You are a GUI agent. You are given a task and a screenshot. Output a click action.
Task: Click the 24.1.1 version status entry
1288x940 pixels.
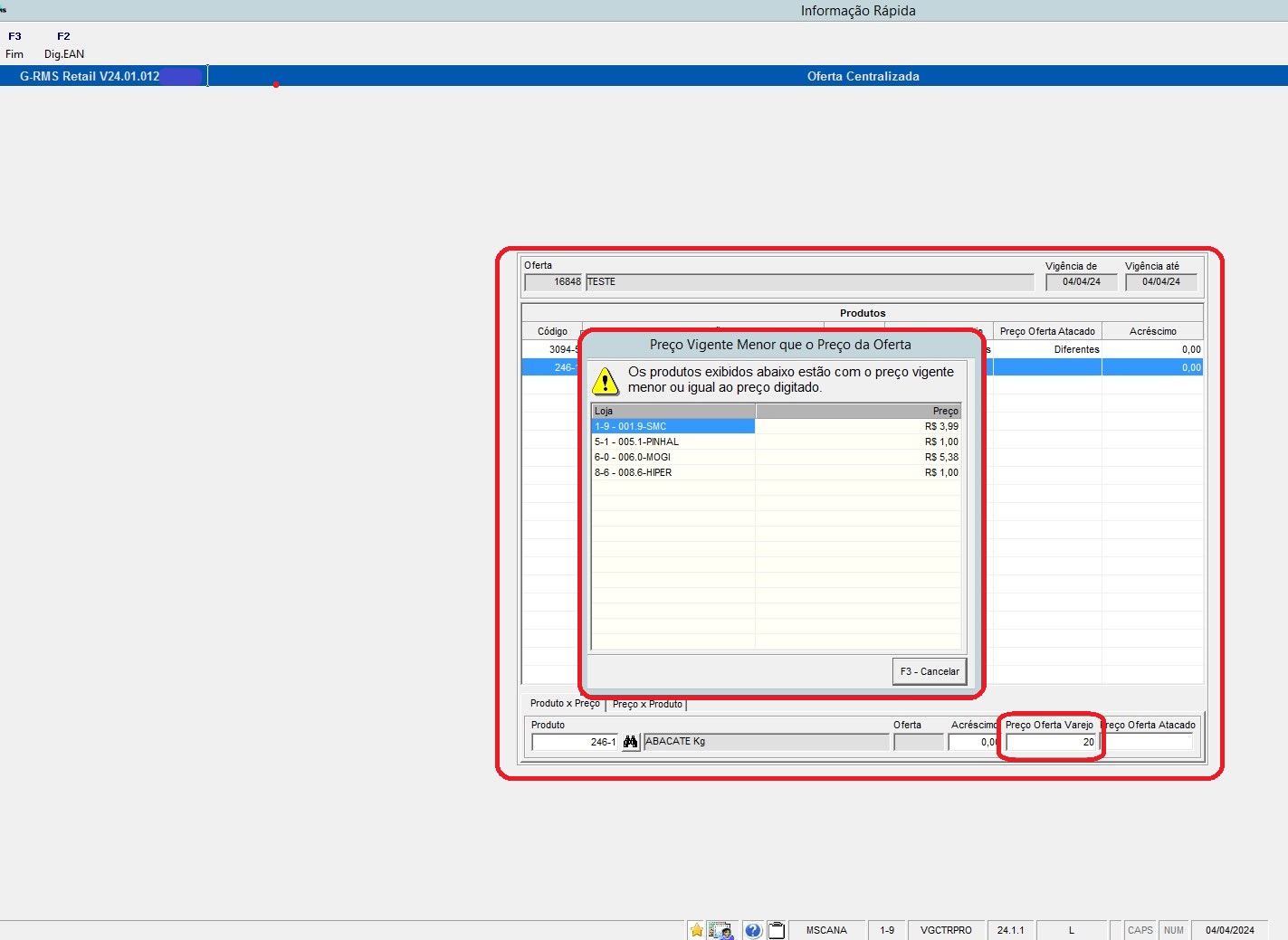pos(1010,930)
